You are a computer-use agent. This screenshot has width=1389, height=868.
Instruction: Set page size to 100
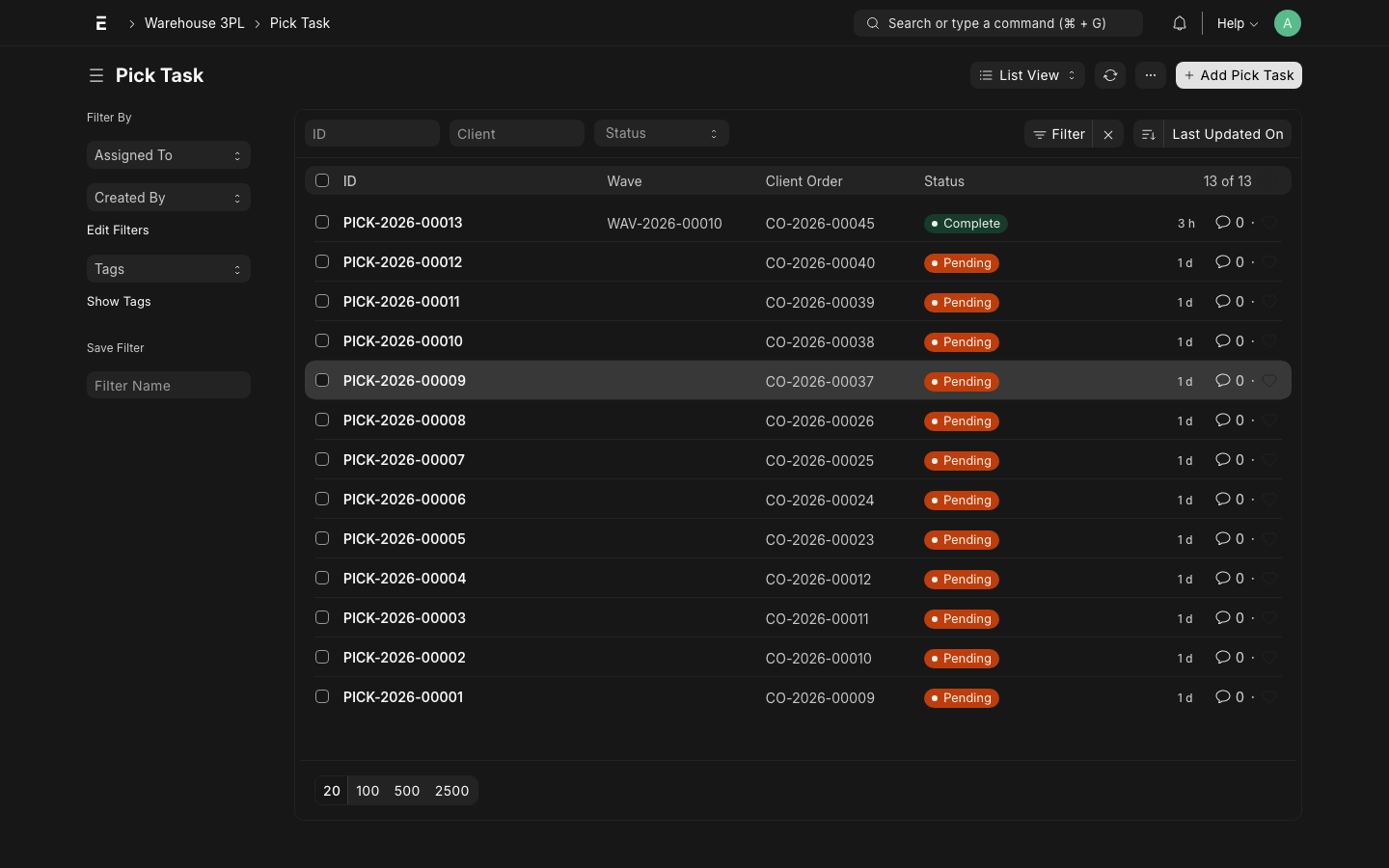click(367, 790)
